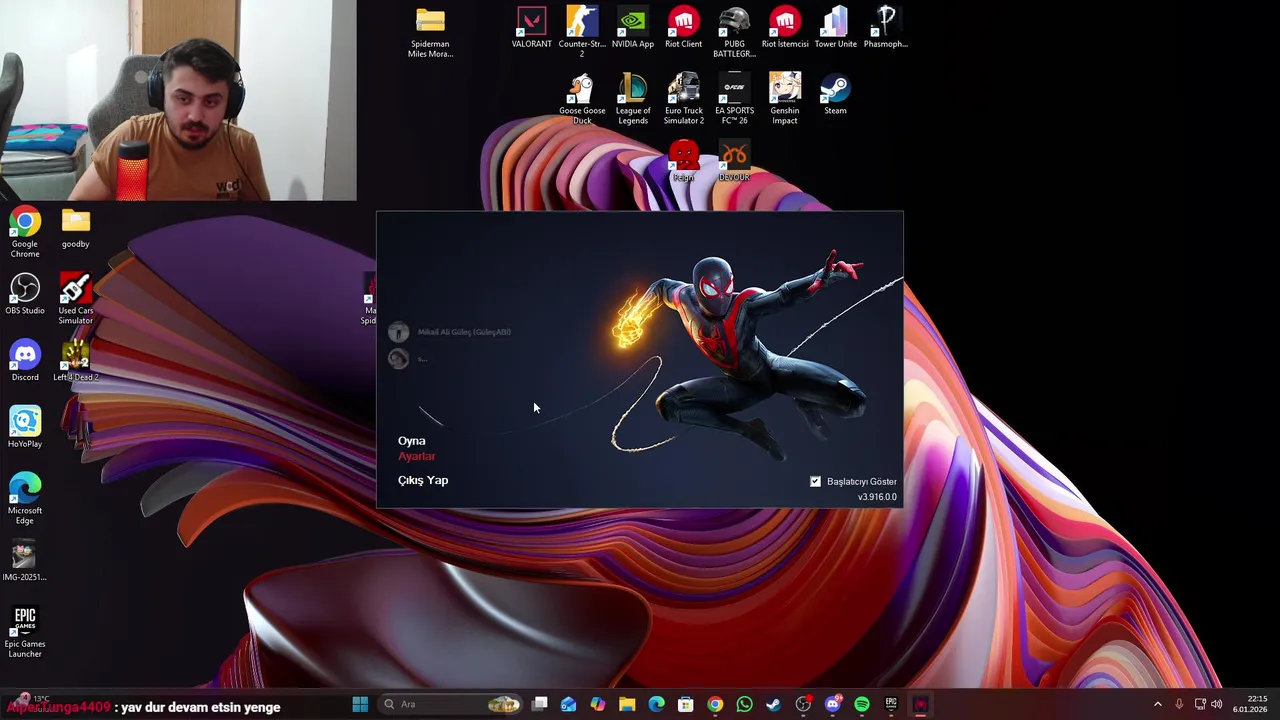Launch the OBS Studio desktop shortcut

25,295
